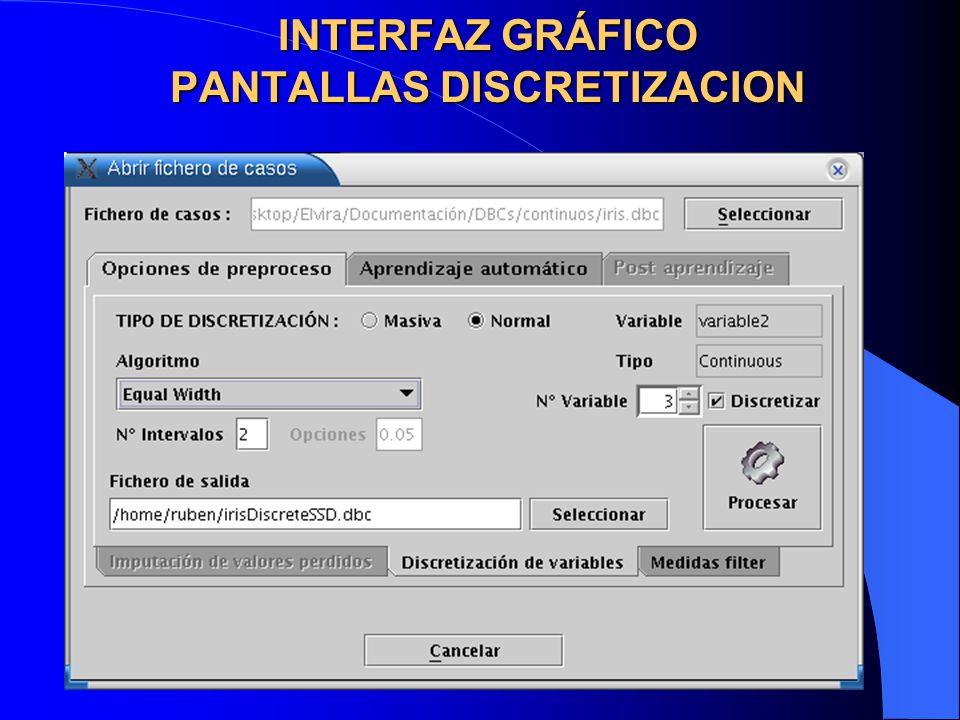960x720 pixels.
Task: Click the X window icon in title bar
Action: [87, 168]
